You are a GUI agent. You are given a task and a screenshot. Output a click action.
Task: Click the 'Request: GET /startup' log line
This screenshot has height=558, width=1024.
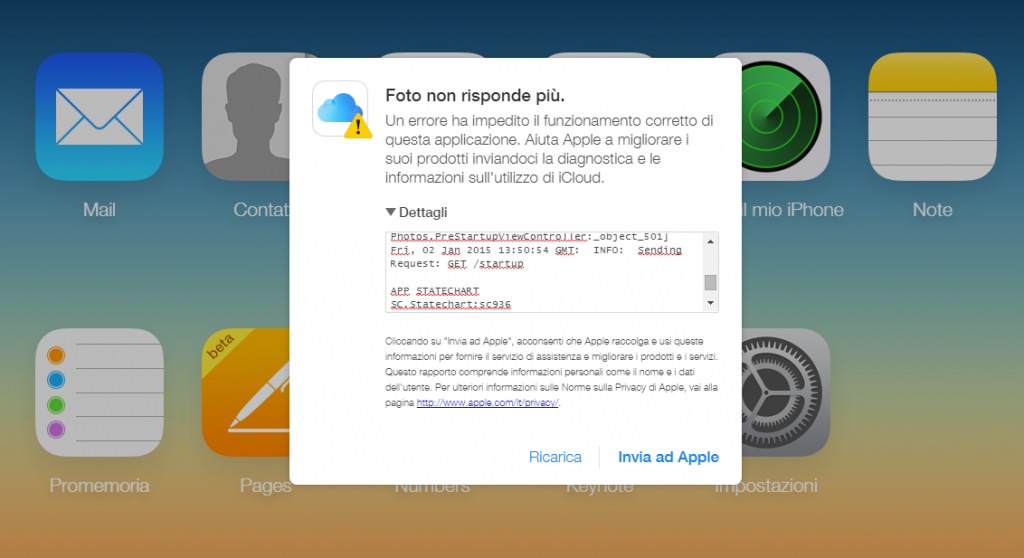point(457,264)
